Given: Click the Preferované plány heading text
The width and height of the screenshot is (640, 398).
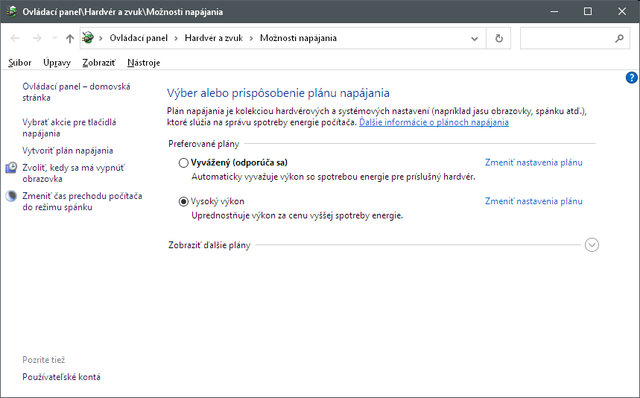Looking at the screenshot, I should tap(204, 144).
